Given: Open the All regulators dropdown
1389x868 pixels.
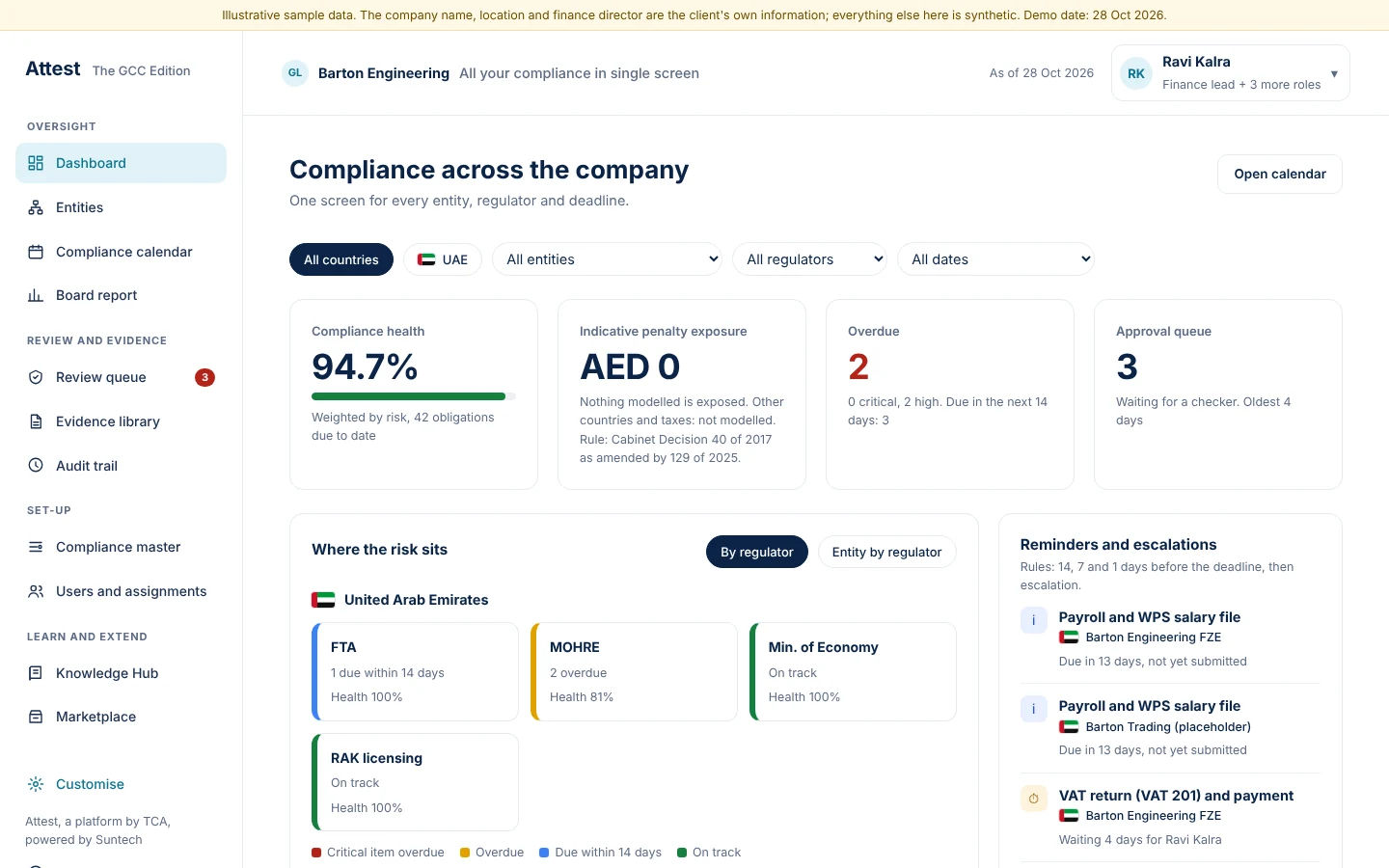Looking at the screenshot, I should tap(809, 259).
